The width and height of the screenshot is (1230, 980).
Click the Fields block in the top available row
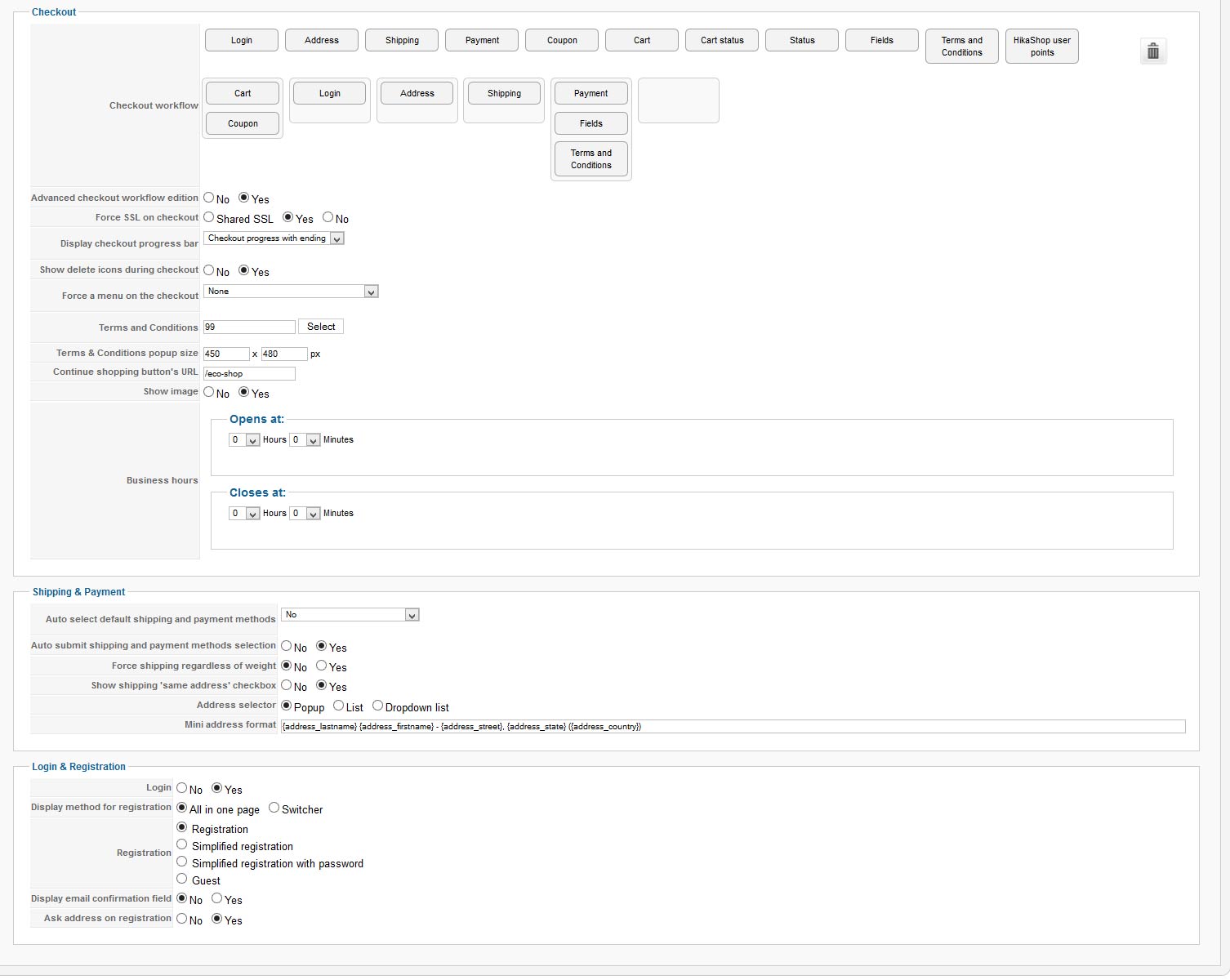pos(882,40)
